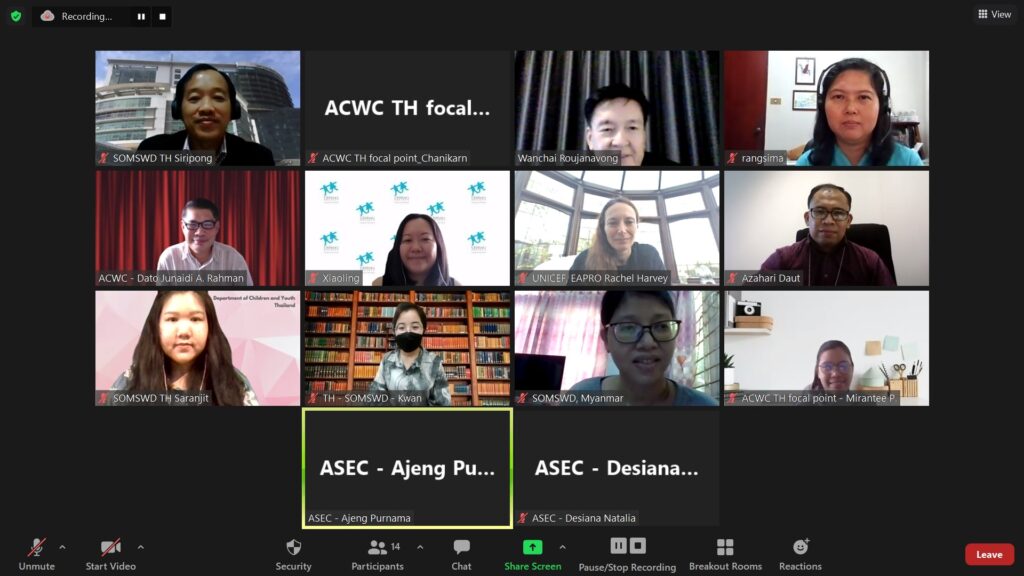Open the Security shield icon
The image size is (1024, 576).
tap(293, 547)
